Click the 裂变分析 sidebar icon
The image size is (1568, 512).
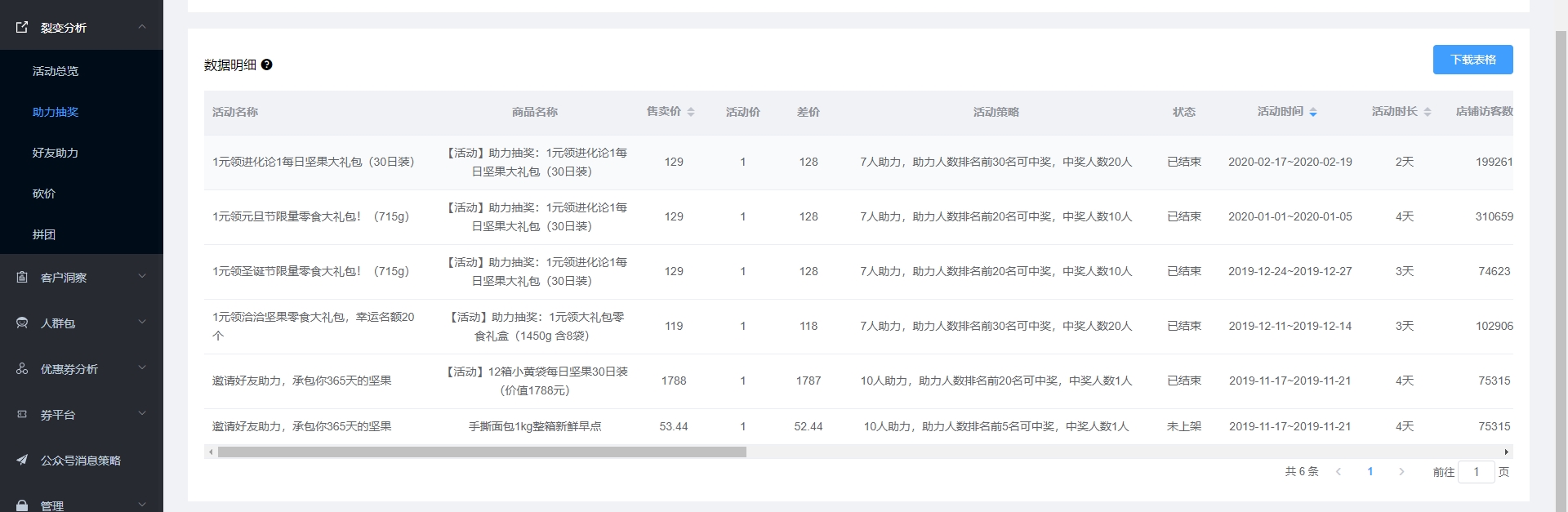point(22,27)
